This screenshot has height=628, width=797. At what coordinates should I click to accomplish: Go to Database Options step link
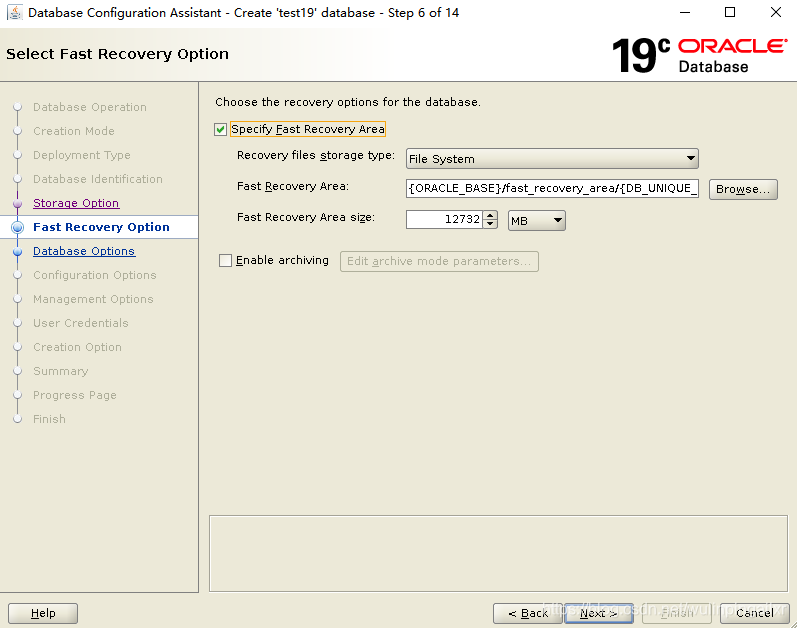(84, 251)
